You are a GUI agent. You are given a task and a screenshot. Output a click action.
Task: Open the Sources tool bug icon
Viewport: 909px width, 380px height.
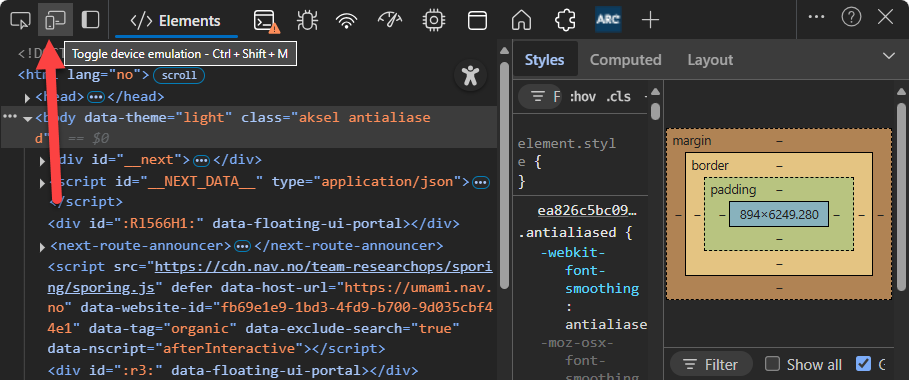tap(307, 21)
